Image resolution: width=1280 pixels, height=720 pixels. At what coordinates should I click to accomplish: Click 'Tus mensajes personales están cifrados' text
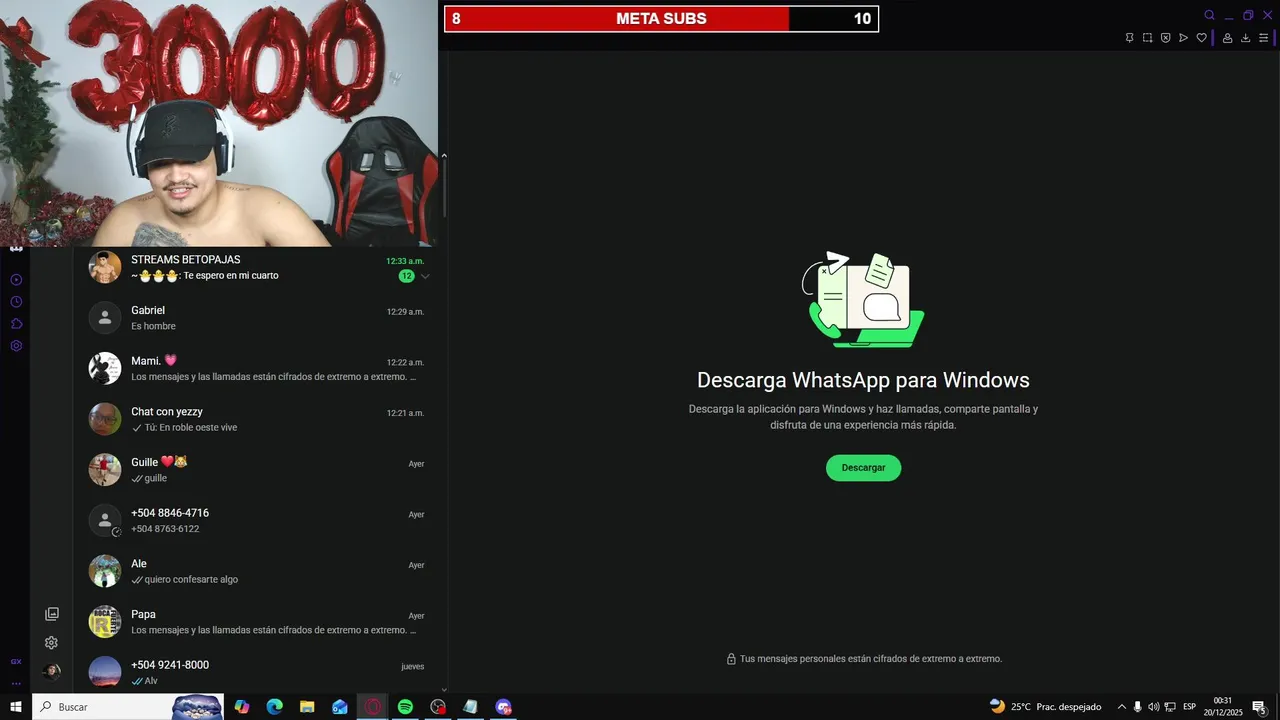[x=871, y=659]
